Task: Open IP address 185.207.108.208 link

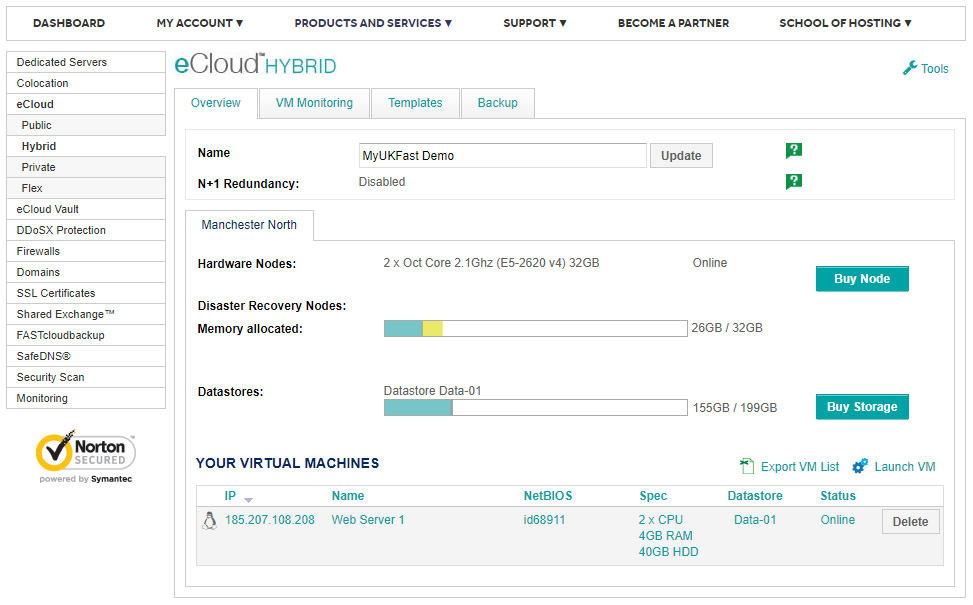Action: click(269, 520)
